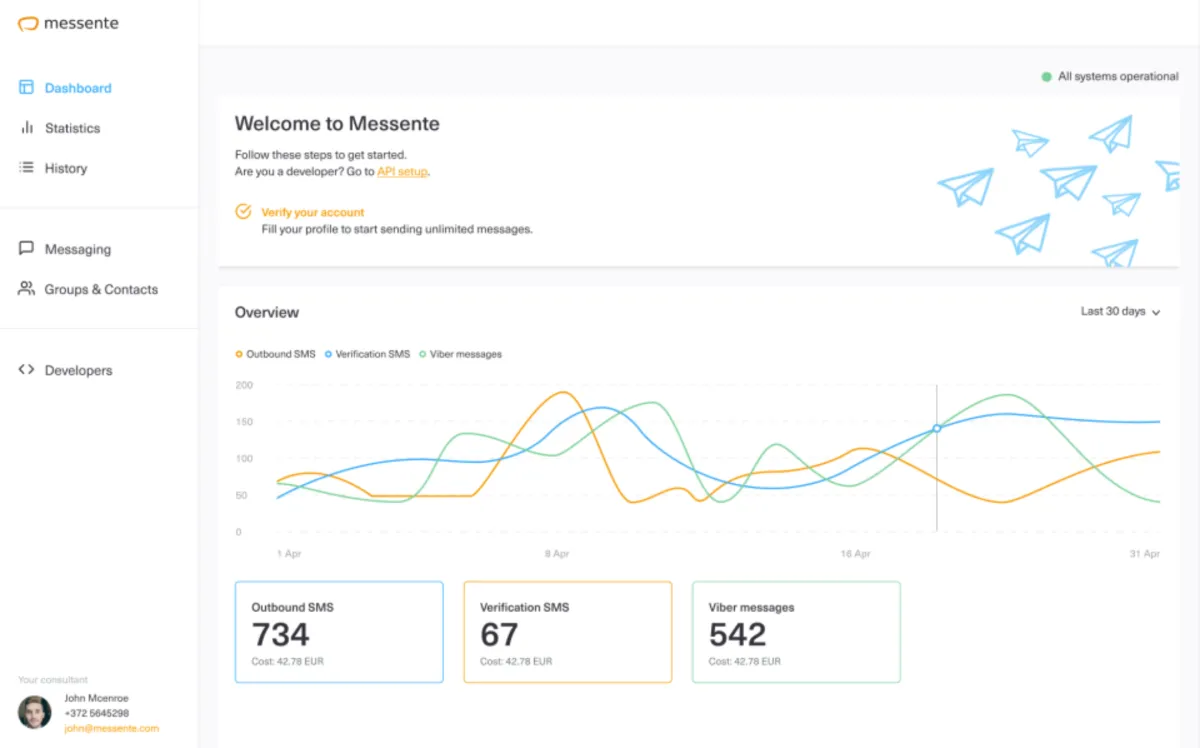The width and height of the screenshot is (1200, 748).
Task: Click the 1 Apr axis label
Action: 289,553
